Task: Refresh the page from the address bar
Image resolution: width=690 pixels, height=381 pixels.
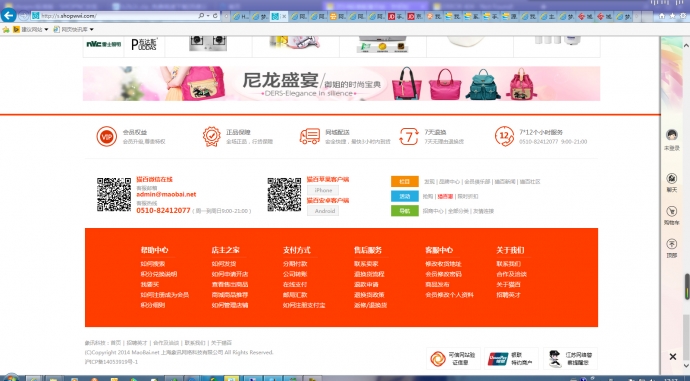Action: pyautogui.click(x=216, y=16)
